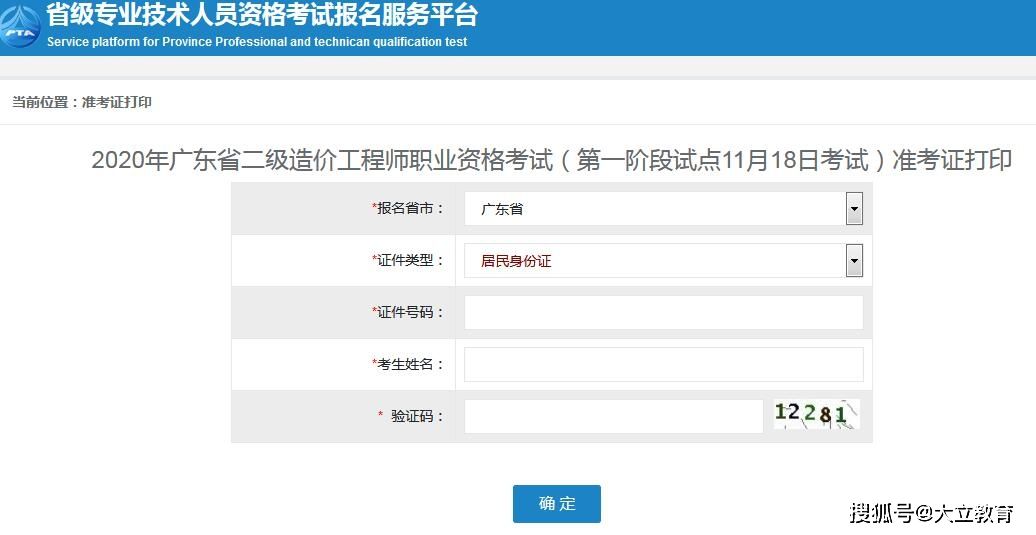
Task: Click the 考生姓名 field label
Action: pos(409,364)
